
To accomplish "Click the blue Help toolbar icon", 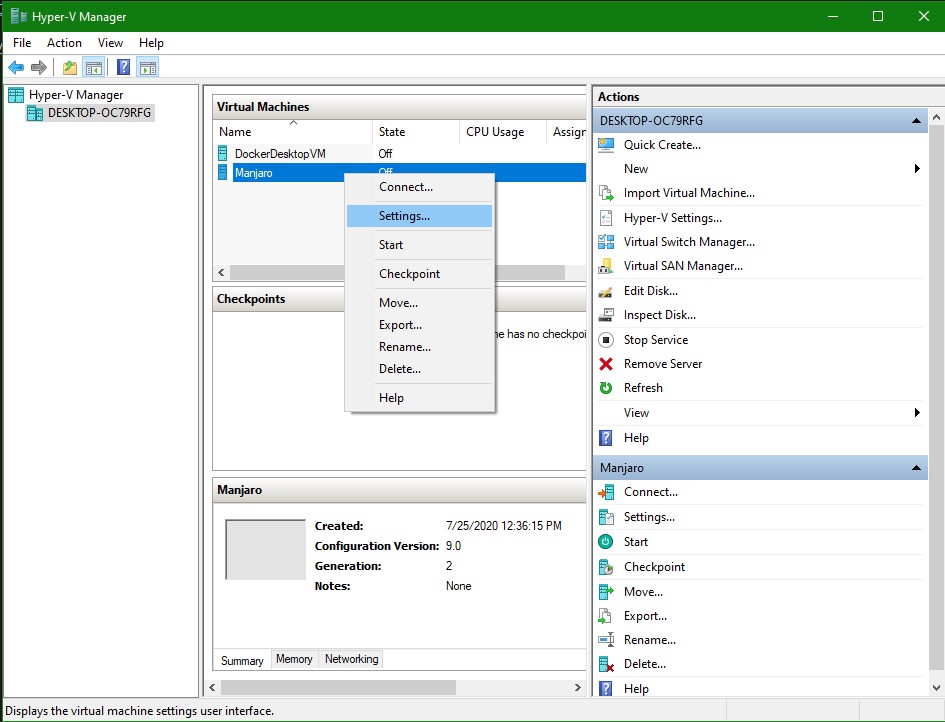I will tap(123, 68).
